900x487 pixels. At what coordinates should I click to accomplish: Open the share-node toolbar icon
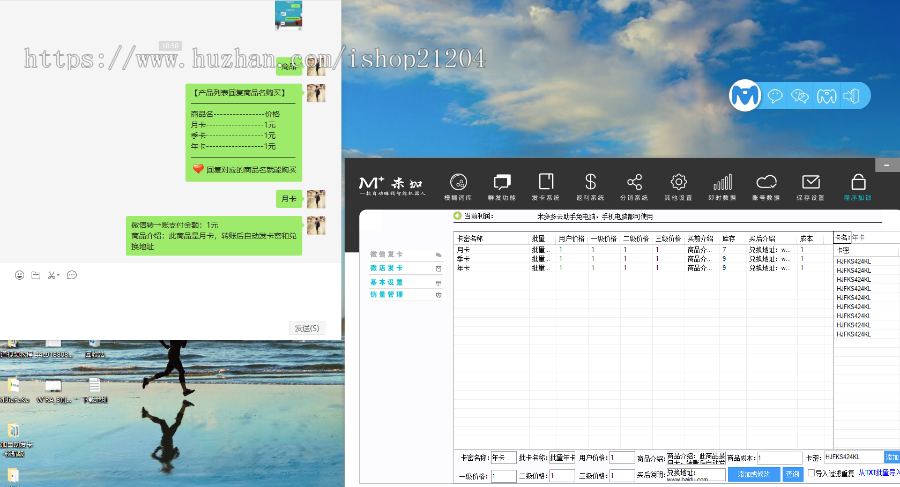coord(635,182)
